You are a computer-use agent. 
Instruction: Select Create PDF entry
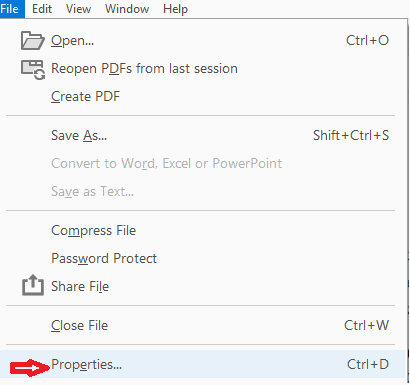click(205, 97)
